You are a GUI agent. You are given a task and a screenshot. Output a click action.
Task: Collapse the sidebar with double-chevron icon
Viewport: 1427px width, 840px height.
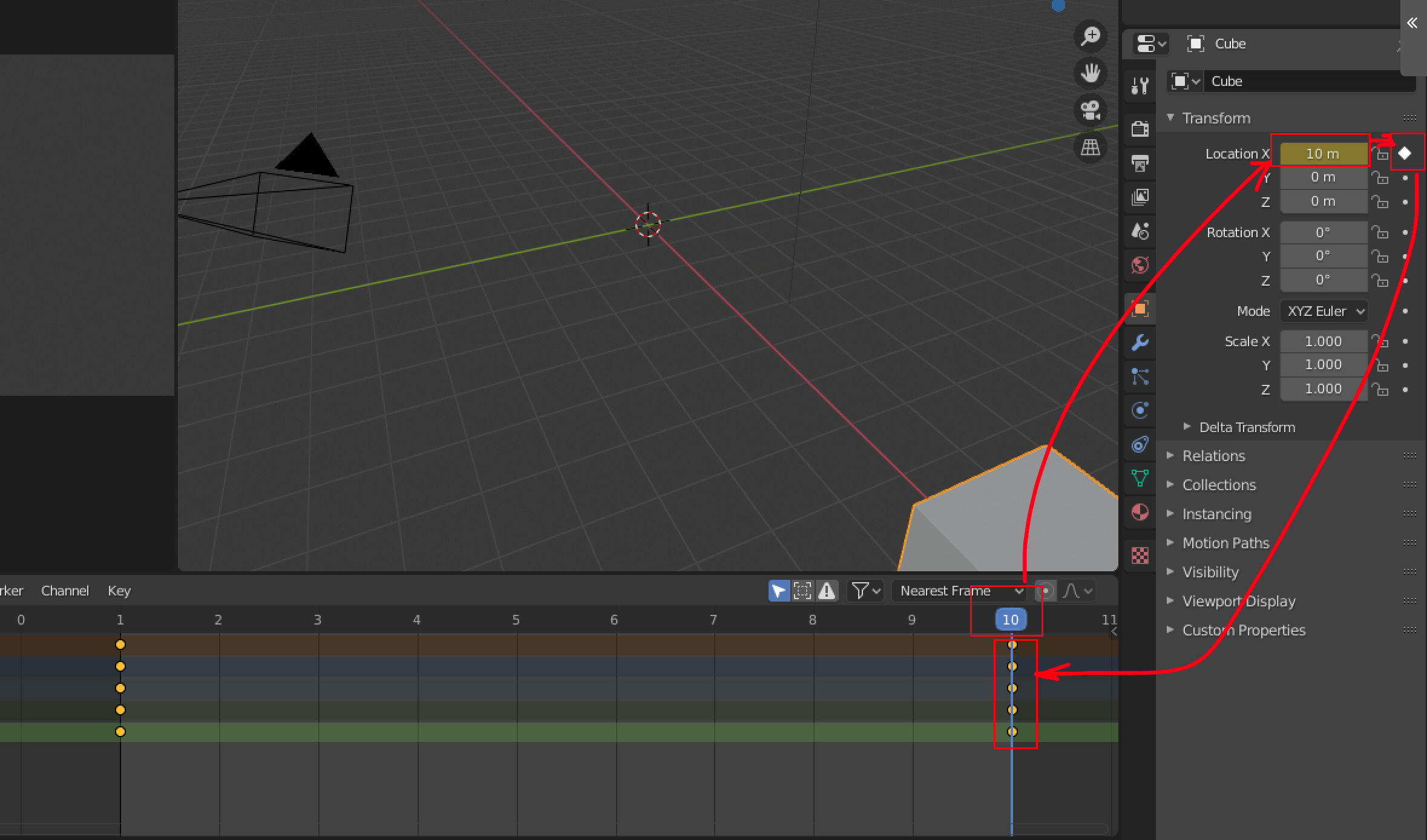pyautogui.click(x=1412, y=23)
